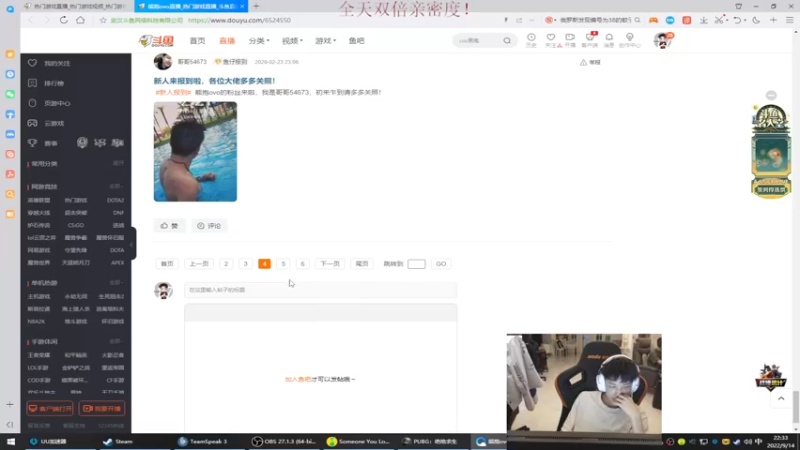
Task: Click the browser reload button
Action: (63, 20)
